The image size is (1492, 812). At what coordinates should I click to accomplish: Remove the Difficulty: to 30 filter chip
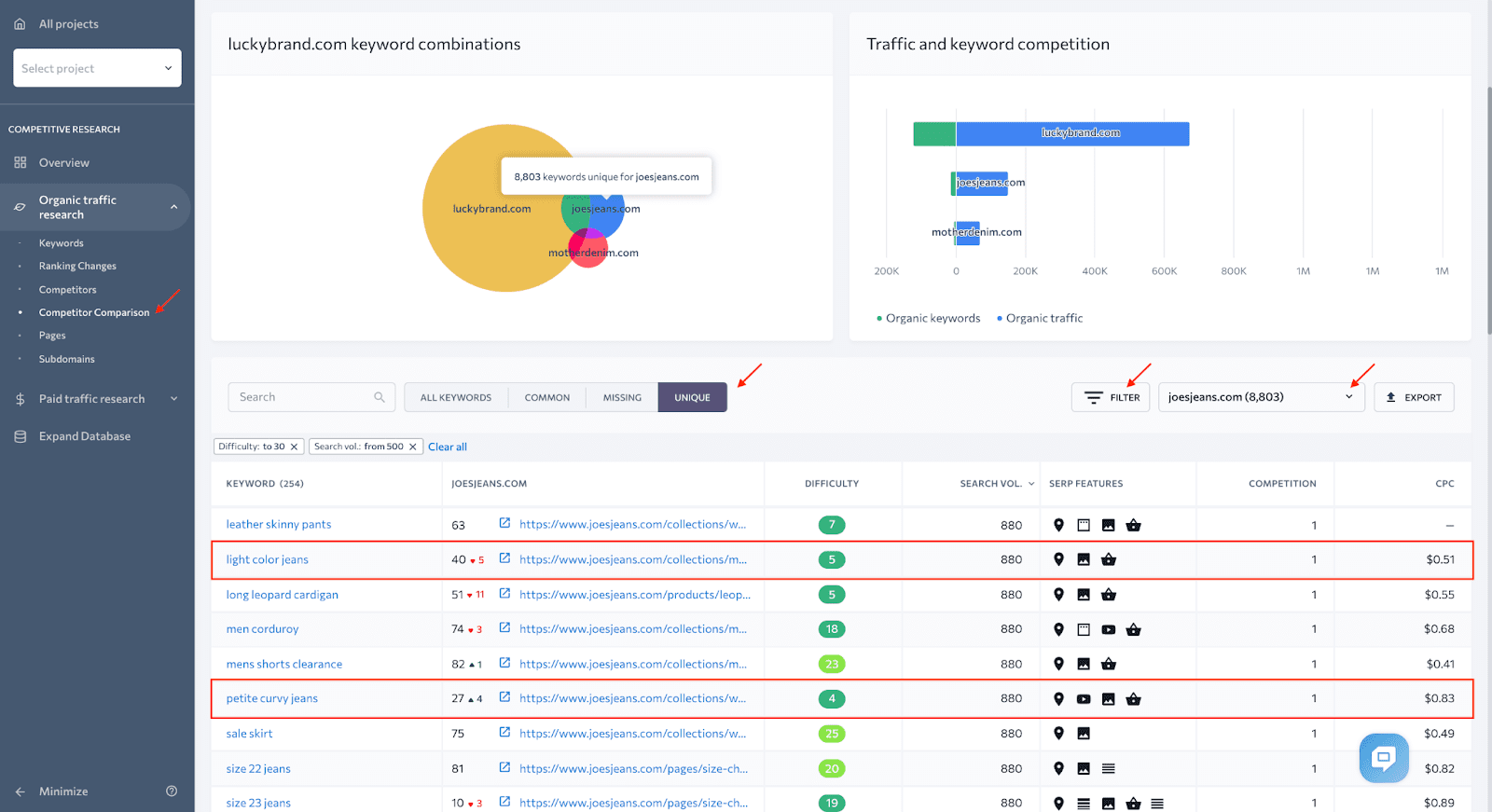coord(294,447)
